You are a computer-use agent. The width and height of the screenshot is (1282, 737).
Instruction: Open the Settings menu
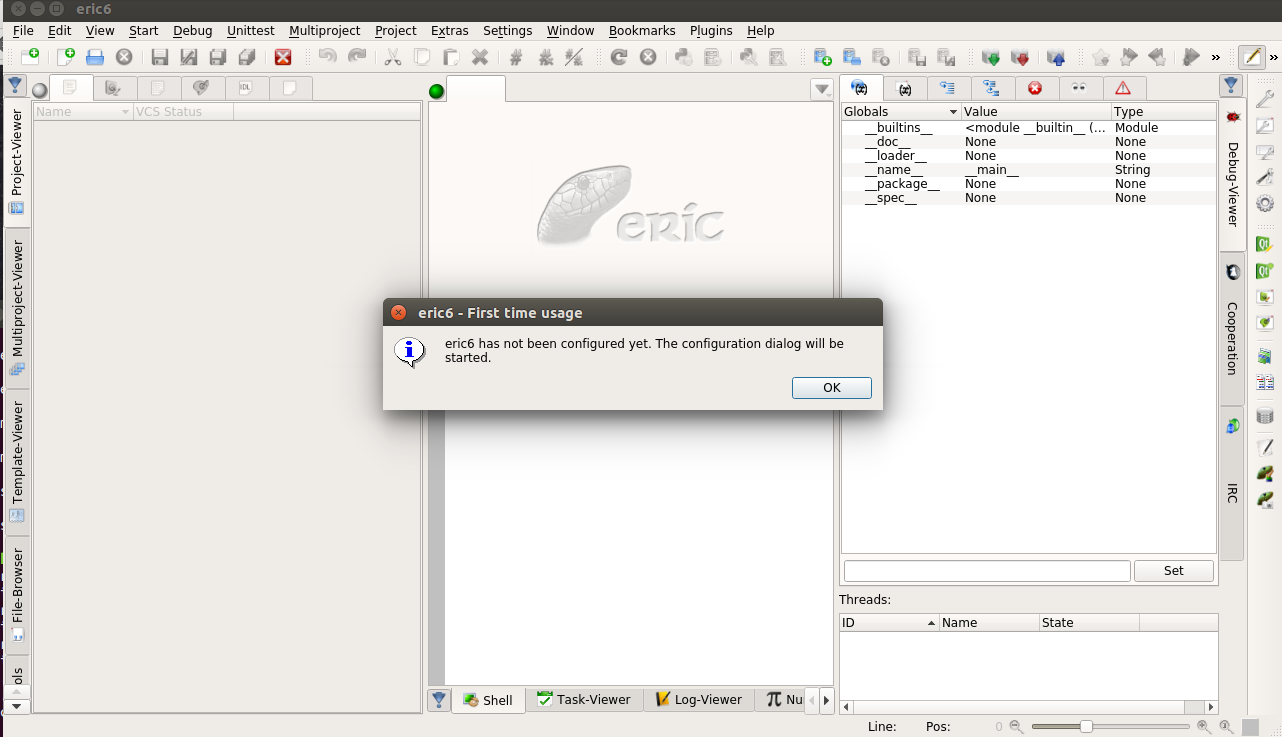[x=507, y=31]
